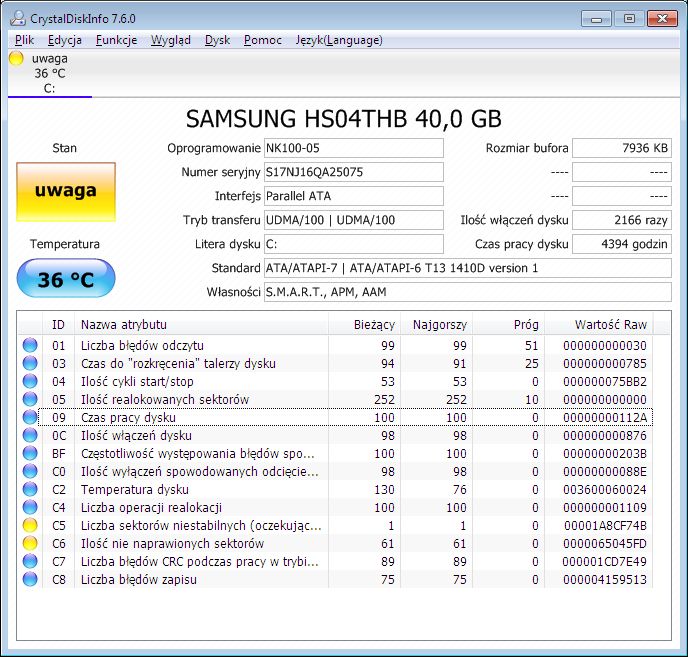Click blue status icon for attribute BF
The height and width of the screenshot is (657, 688).
tap(30, 453)
